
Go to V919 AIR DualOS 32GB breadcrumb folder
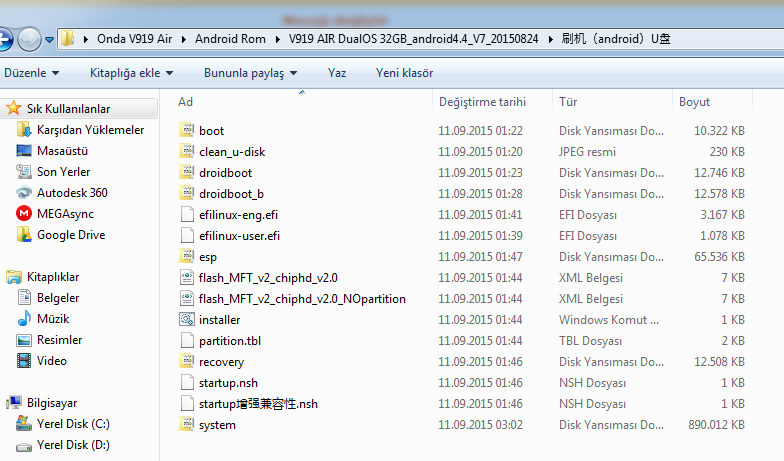pyautogui.click(x=414, y=39)
